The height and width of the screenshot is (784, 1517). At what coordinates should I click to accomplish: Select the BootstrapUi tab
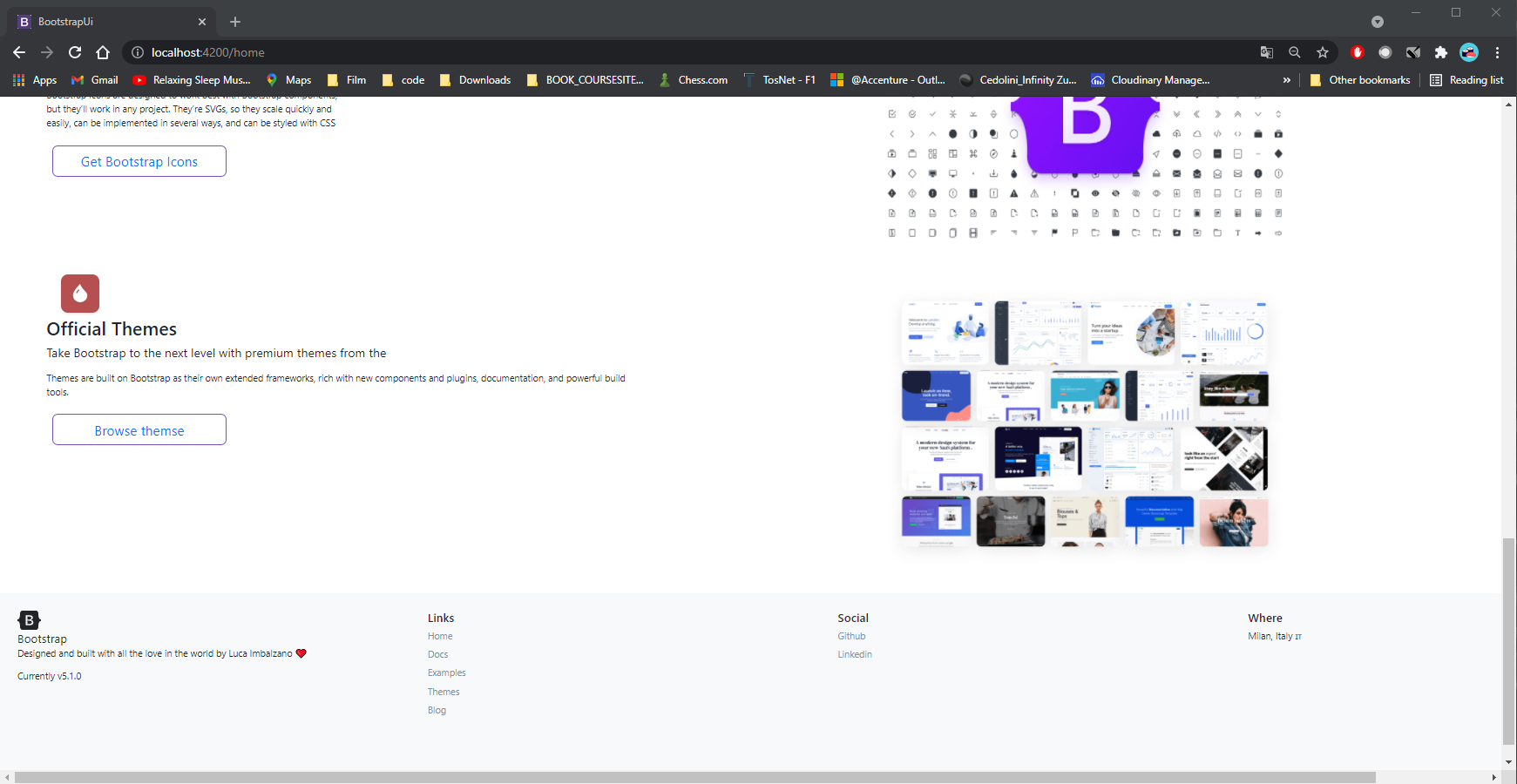tap(112, 22)
